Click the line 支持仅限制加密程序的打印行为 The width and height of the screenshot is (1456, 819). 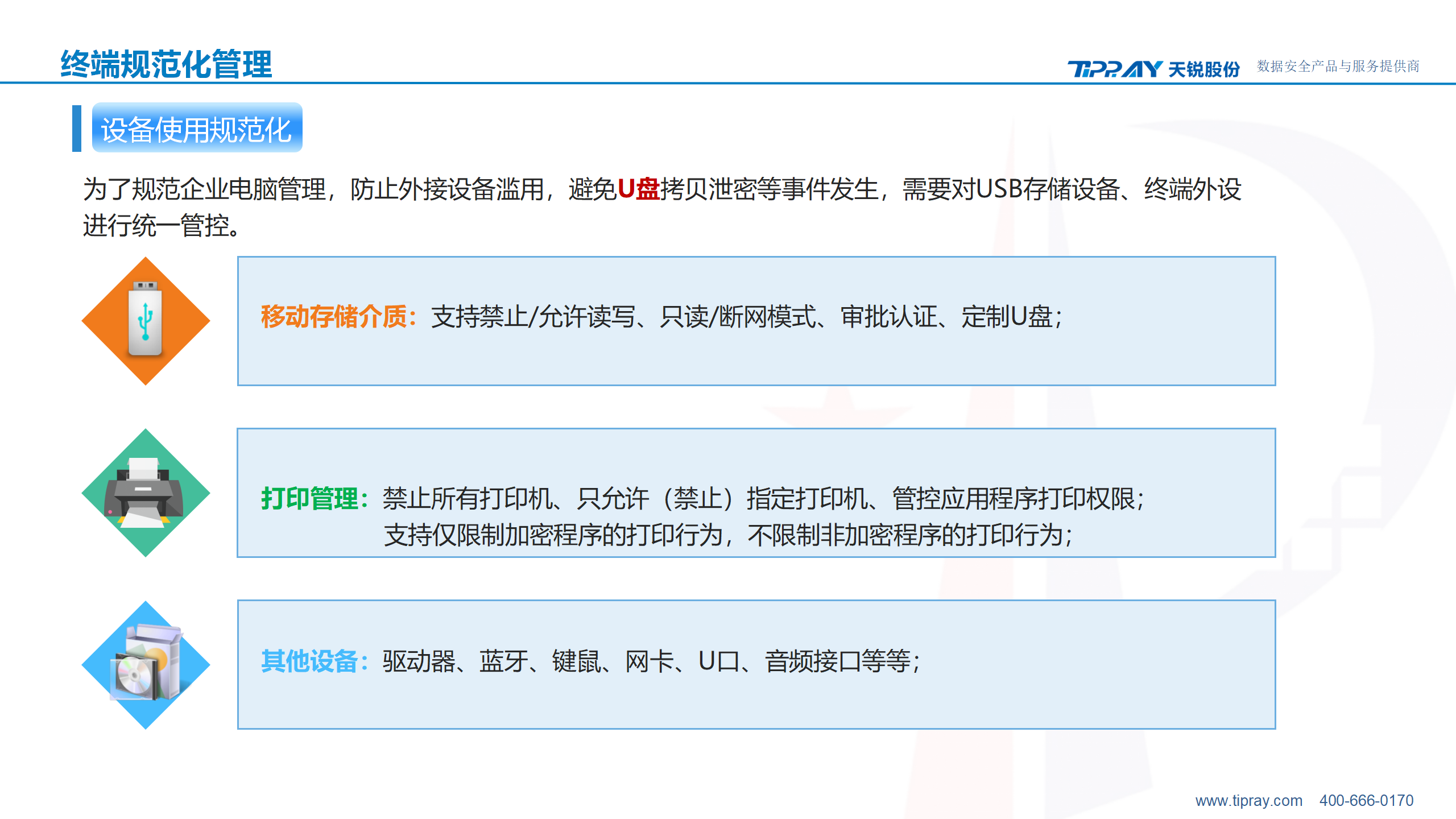pos(554,535)
